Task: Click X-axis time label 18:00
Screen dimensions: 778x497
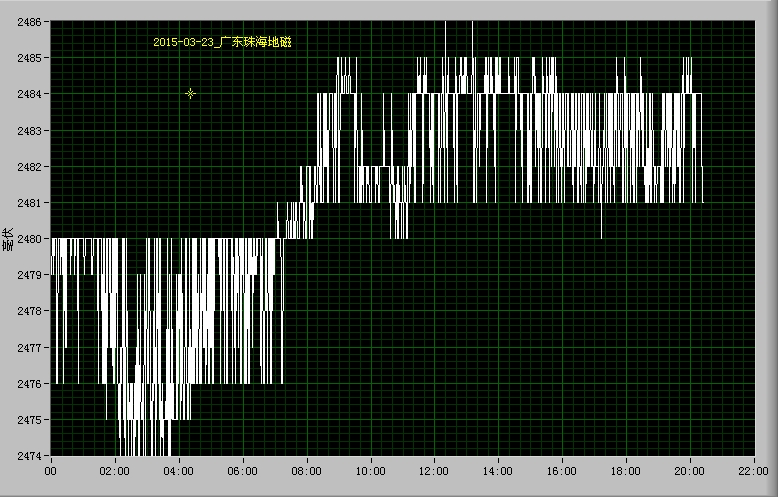Action: [625, 471]
